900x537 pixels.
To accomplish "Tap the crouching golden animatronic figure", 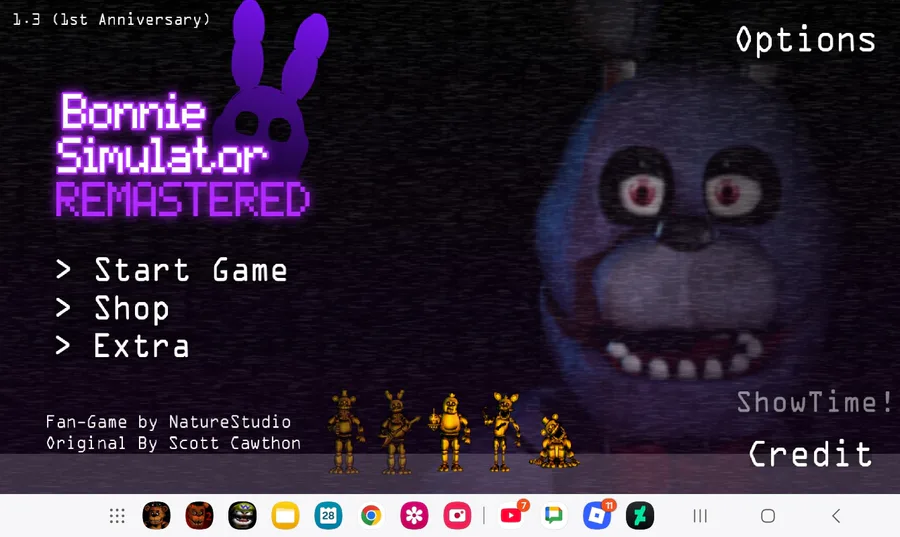I will 554,441.
